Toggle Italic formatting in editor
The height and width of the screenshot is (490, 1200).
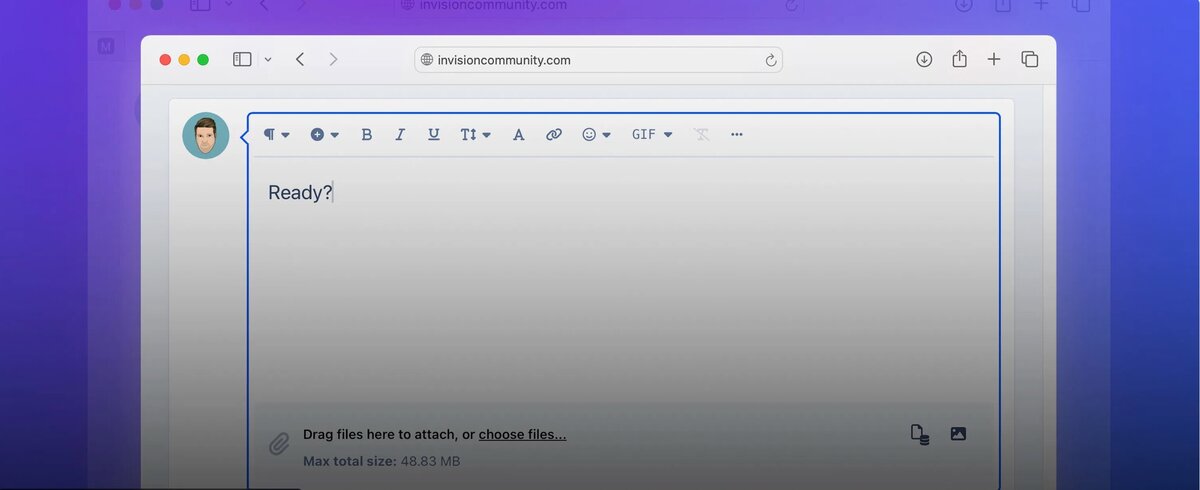click(x=400, y=134)
